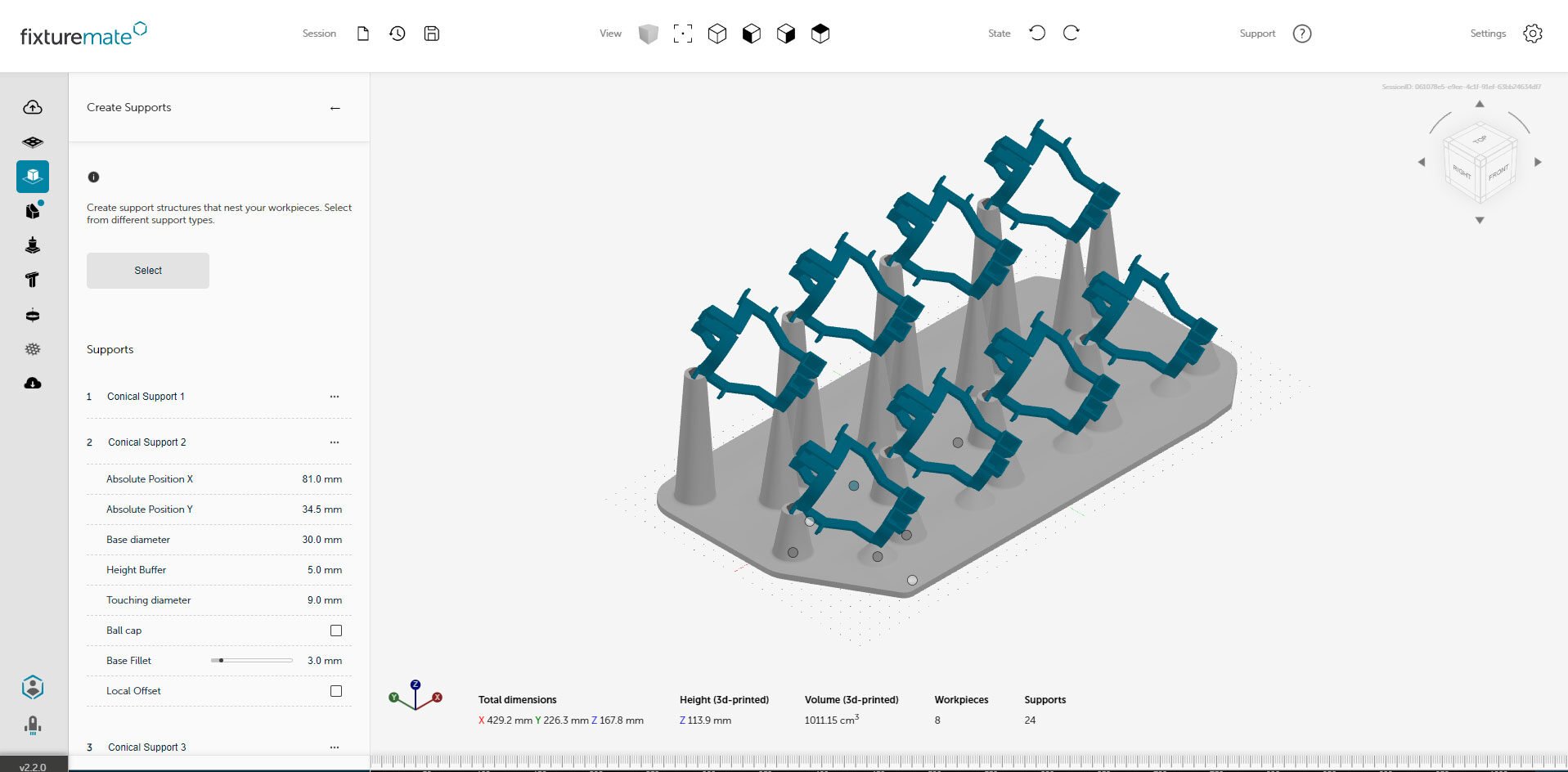Open options menu for Conical Support 2
Image resolution: width=1568 pixels, height=772 pixels.
click(335, 442)
